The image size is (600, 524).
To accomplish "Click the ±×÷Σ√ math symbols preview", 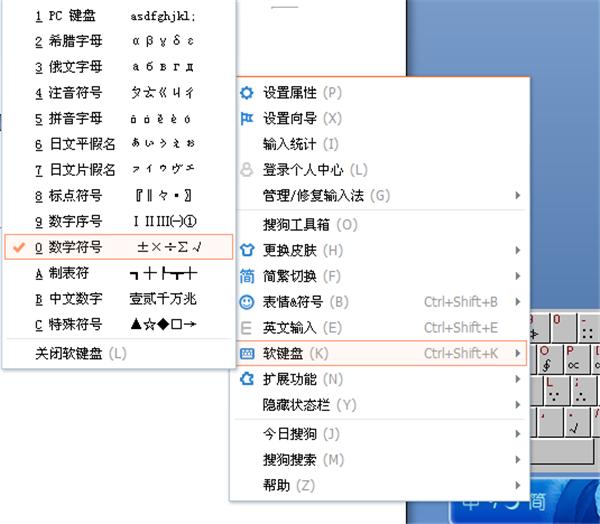I will [x=169, y=247].
